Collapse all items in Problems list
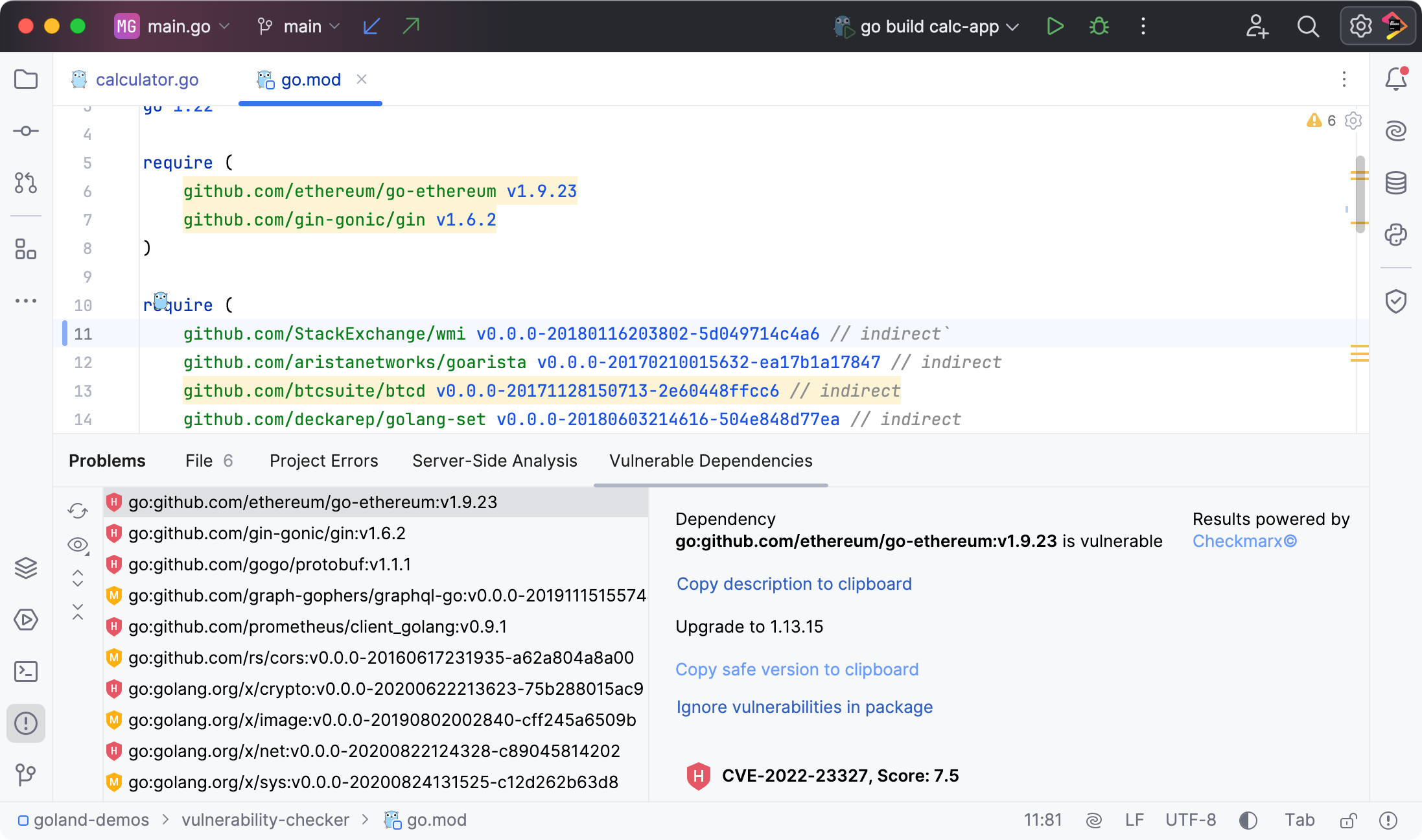 point(78,612)
